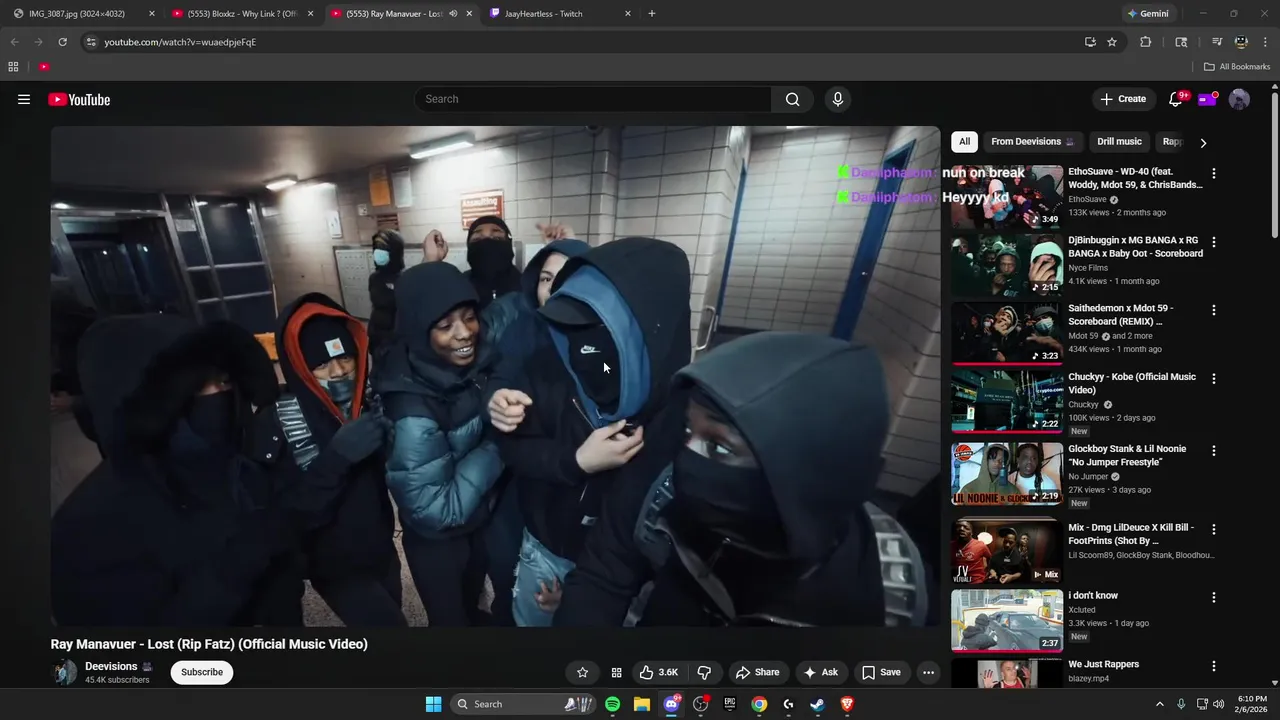
Task: Save video with Save button
Action: click(x=881, y=672)
